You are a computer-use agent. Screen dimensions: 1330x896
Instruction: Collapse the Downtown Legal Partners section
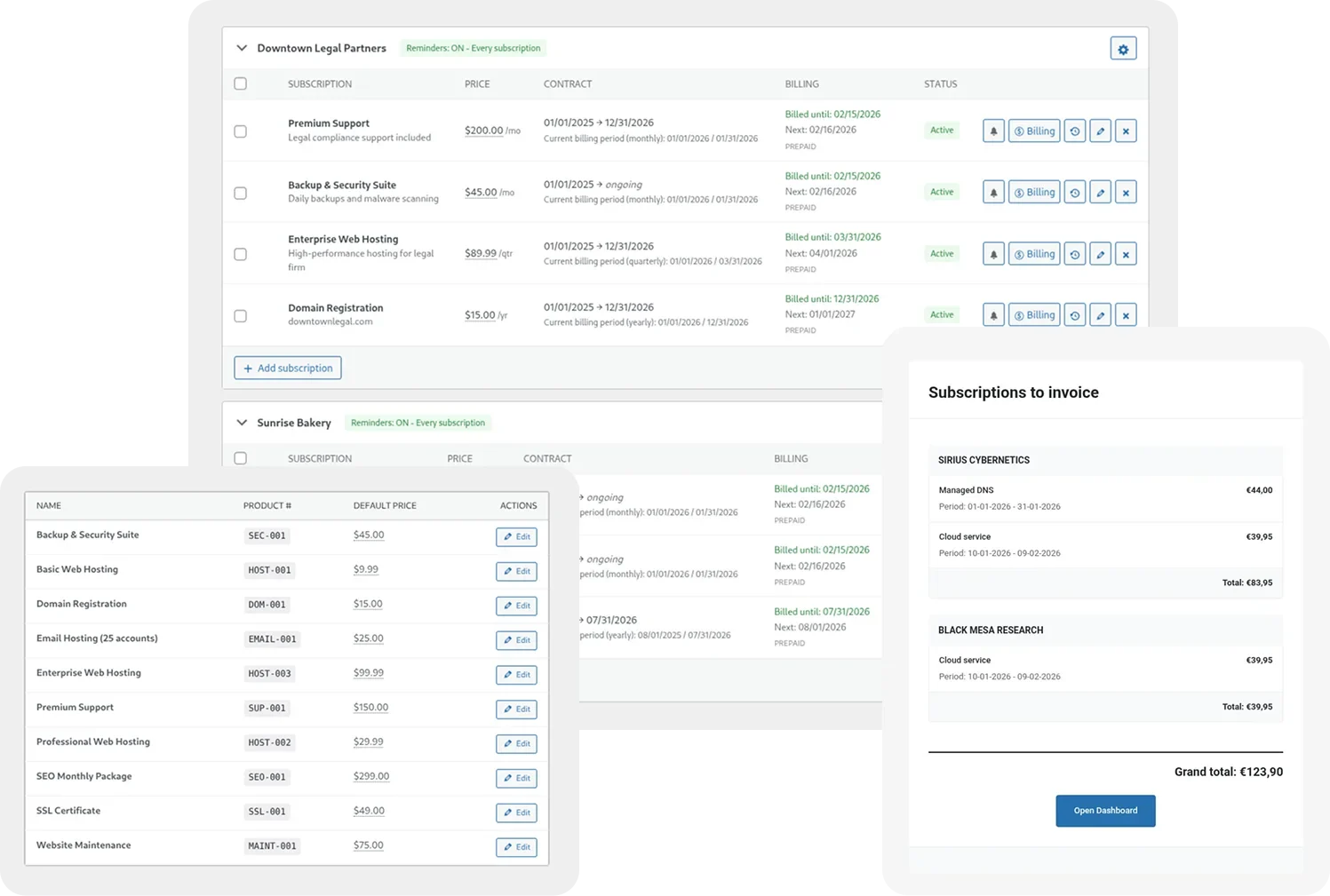242,48
